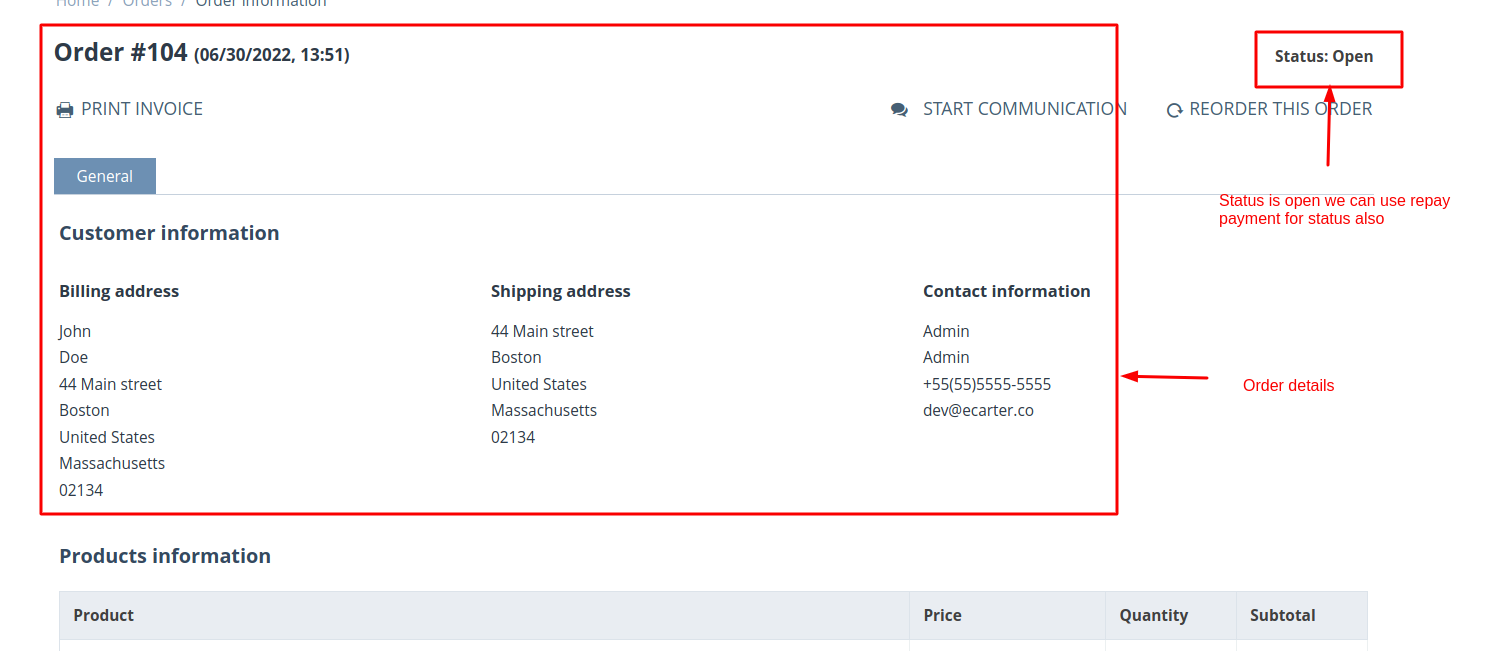Screen dimensions: 1499x651
Task: Choose Reorder This Order link
Action: 1280,109
